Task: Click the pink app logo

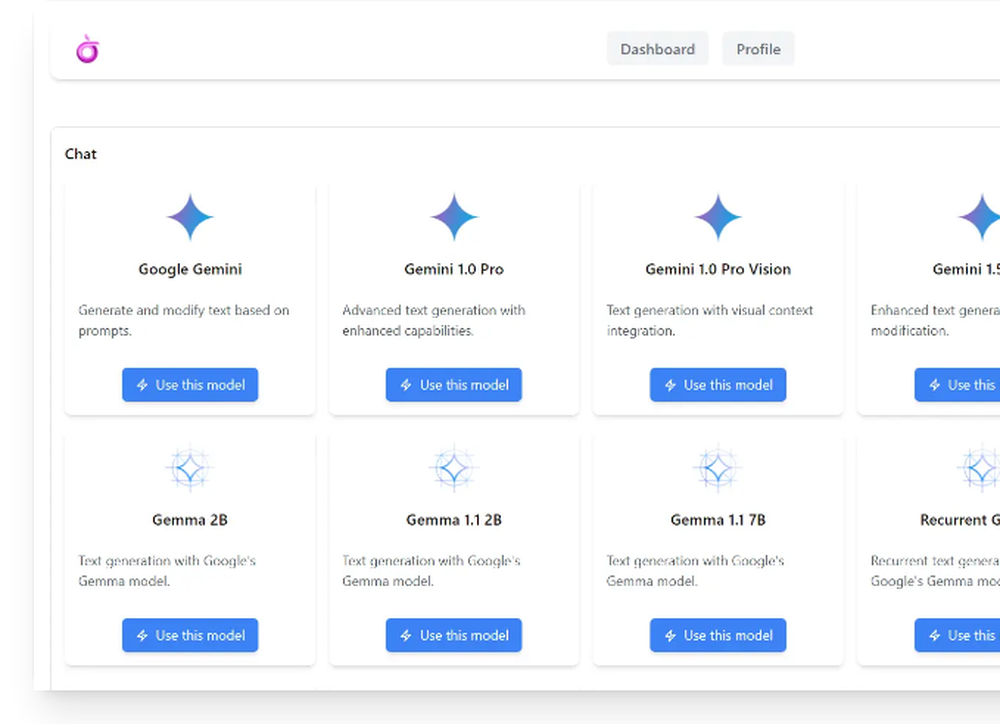Action: (87, 49)
